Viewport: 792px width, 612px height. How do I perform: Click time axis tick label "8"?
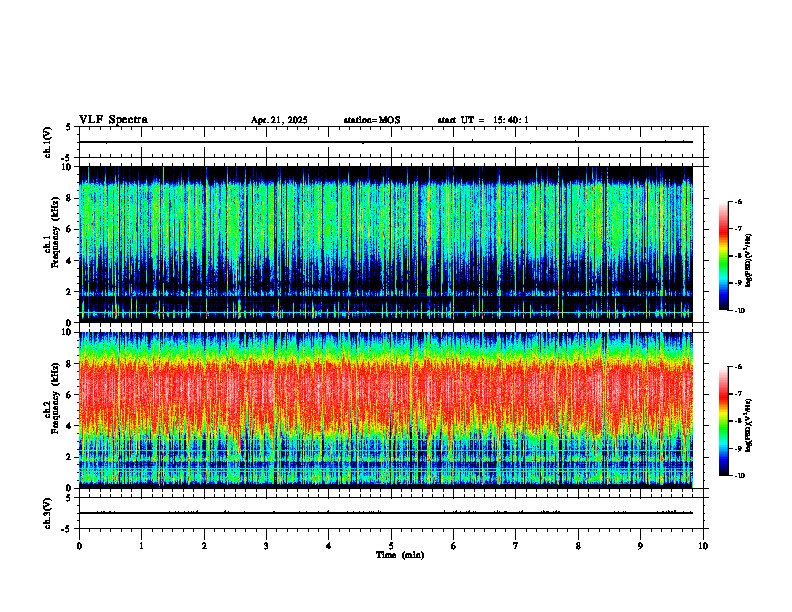(x=578, y=546)
